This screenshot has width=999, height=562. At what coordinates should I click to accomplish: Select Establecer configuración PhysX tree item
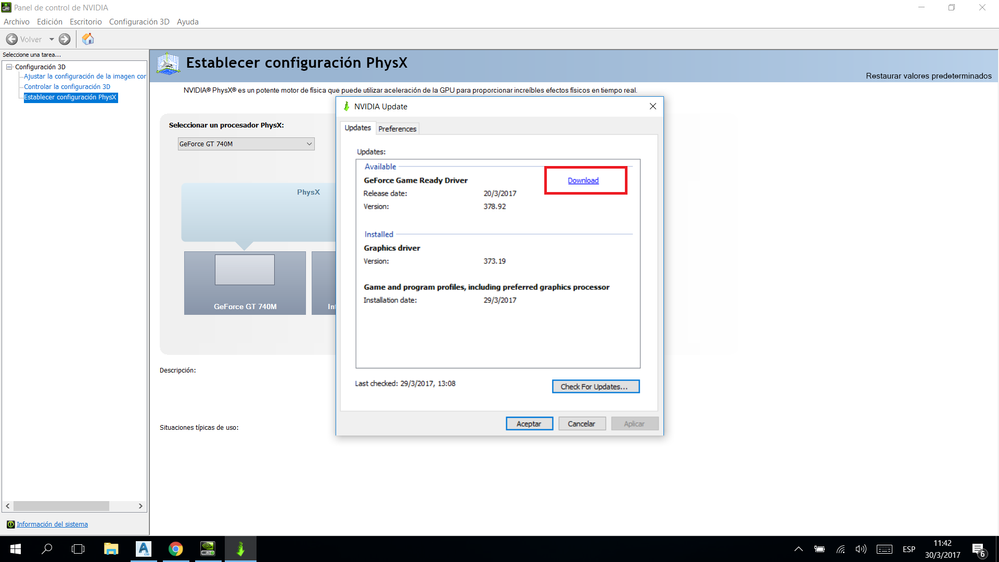(x=70, y=97)
